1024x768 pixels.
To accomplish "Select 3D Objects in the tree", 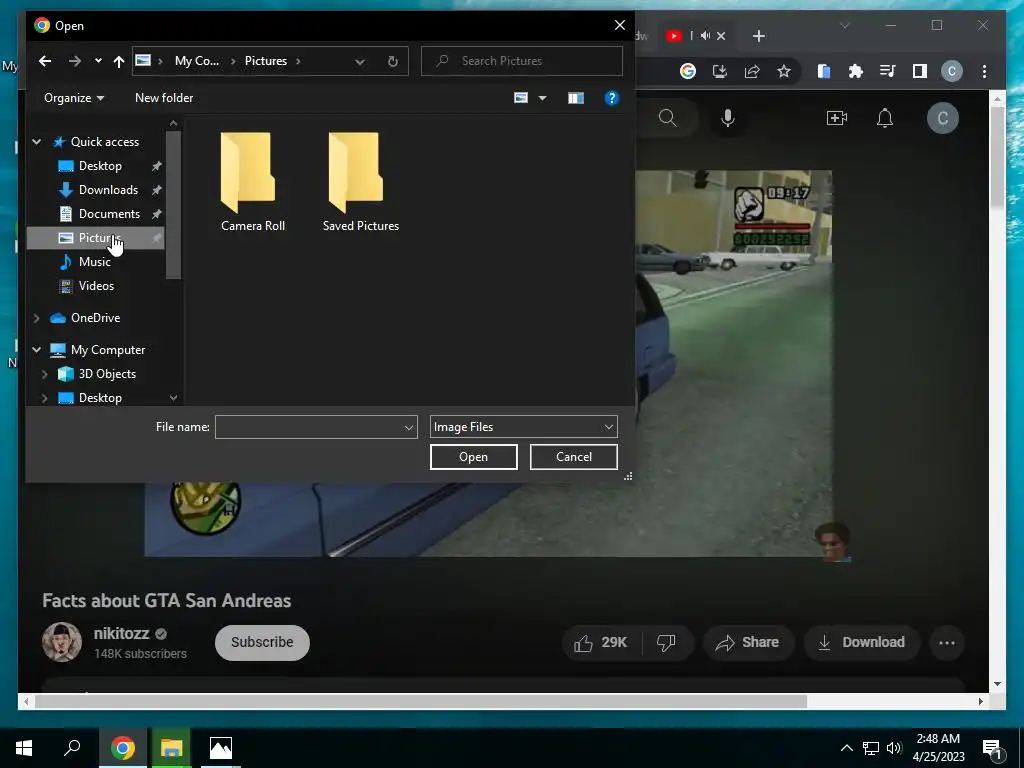I will coord(107,374).
